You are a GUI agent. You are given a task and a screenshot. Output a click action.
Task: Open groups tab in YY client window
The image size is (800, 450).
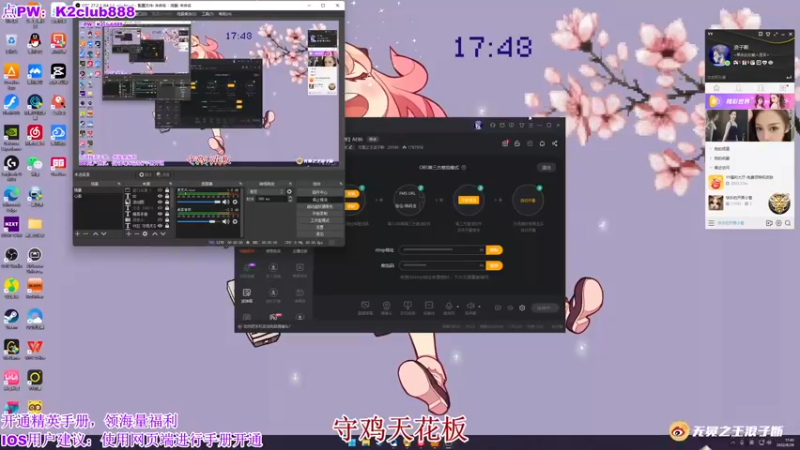[x=761, y=88]
